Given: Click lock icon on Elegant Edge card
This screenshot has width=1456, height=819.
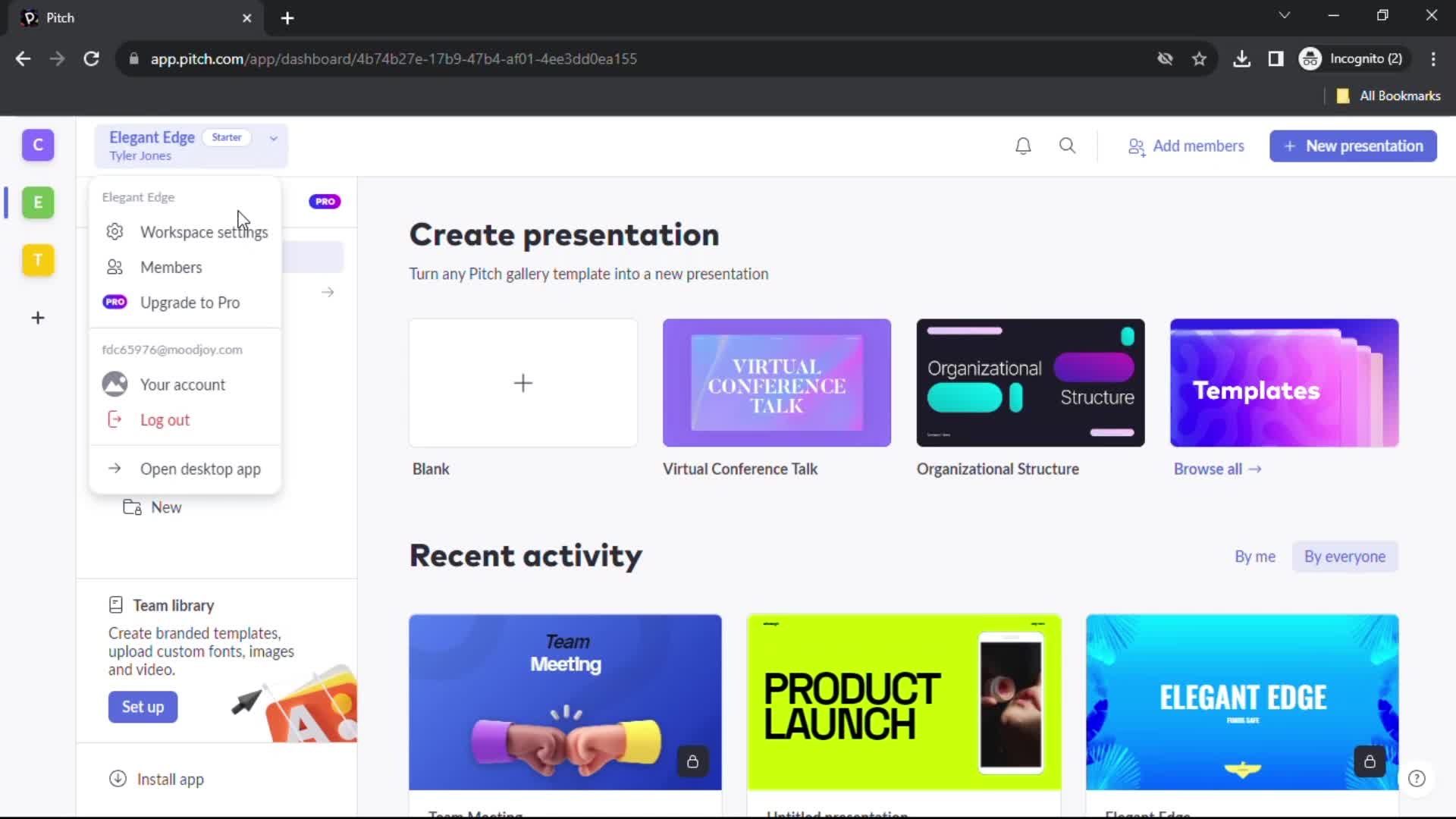Looking at the screenshot, I should click(1370, 761).
